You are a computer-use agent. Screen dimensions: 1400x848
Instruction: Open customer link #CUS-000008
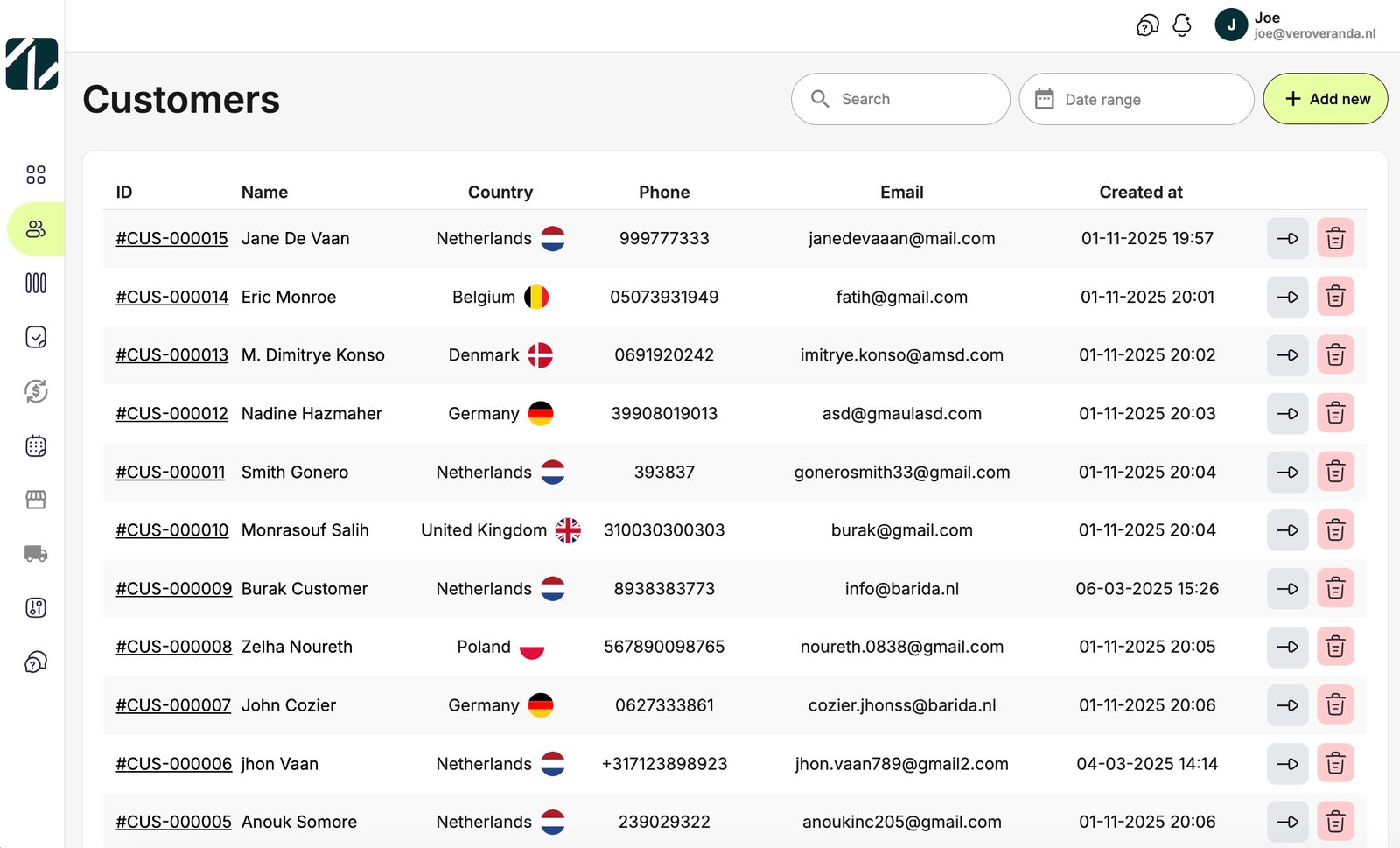point(173,647)
